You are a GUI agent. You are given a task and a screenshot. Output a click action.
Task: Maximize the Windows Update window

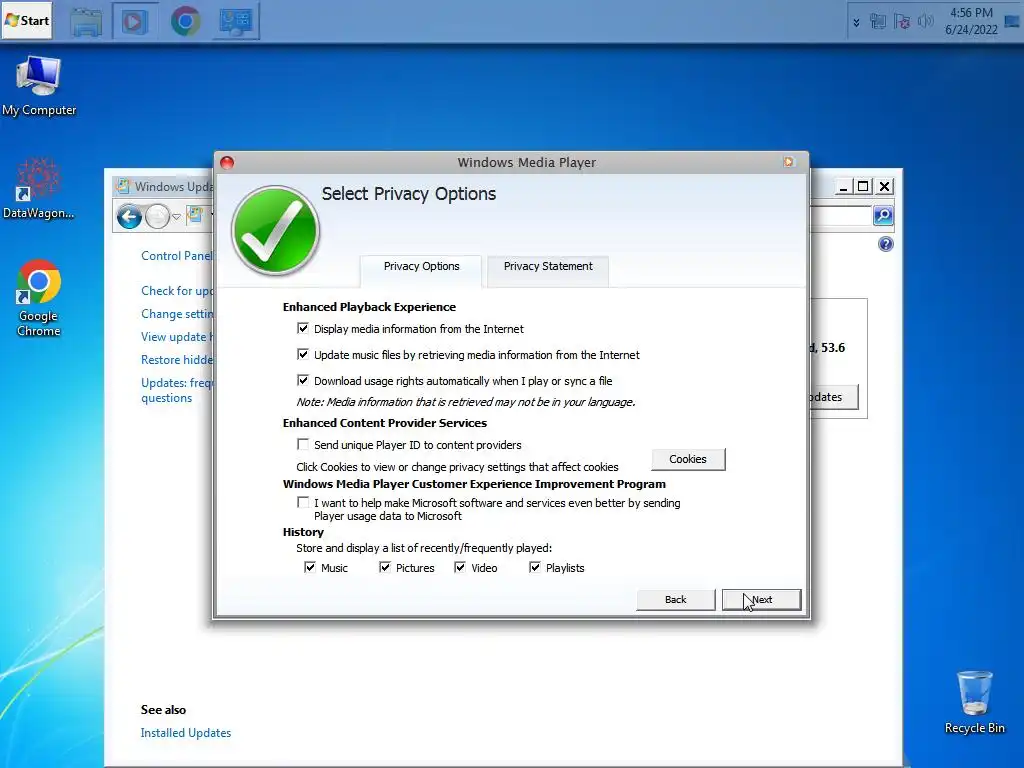863,187
